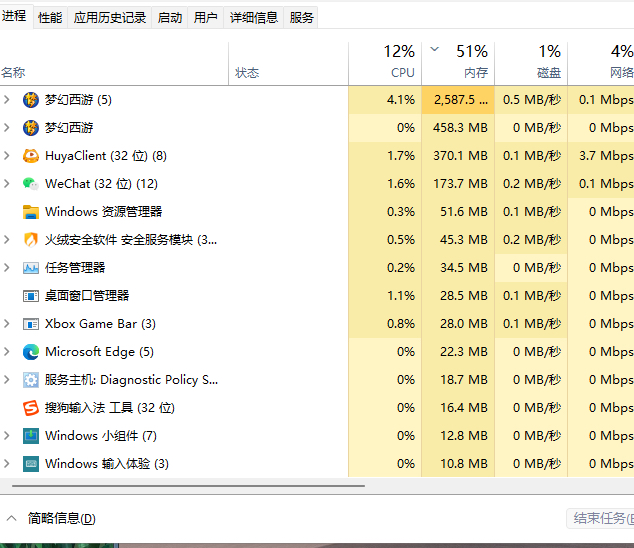The image size is (634, 548).
Task: Sort processes by CPU column
Action: point(385,64)
